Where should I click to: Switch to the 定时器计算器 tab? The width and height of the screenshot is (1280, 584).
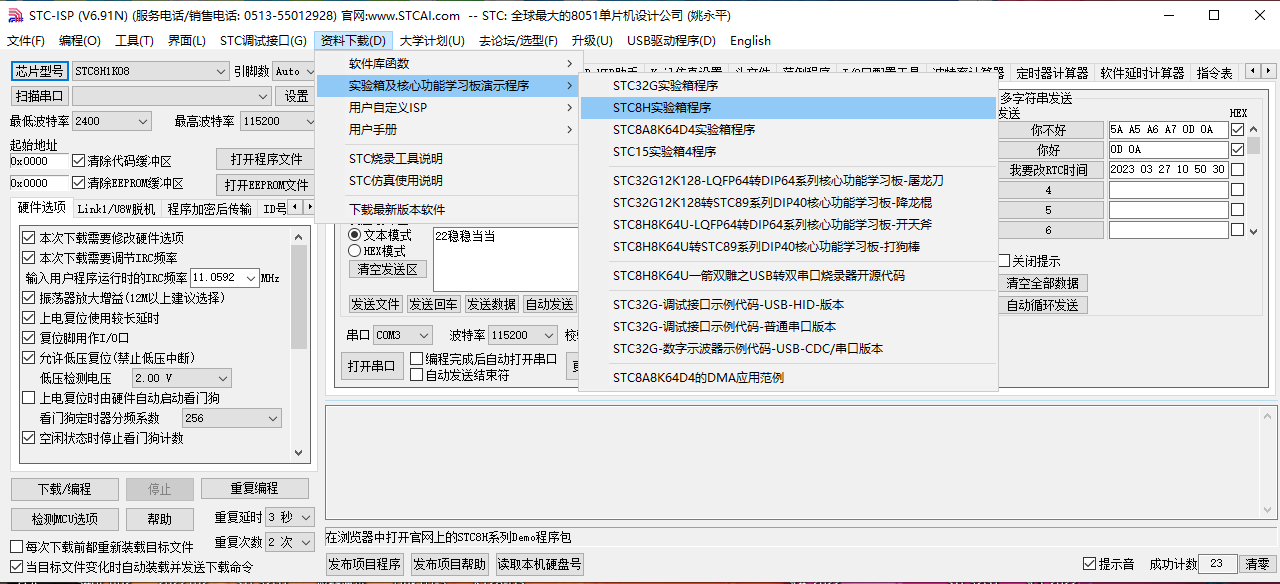pyautogui.click(x=1052, y=73)
